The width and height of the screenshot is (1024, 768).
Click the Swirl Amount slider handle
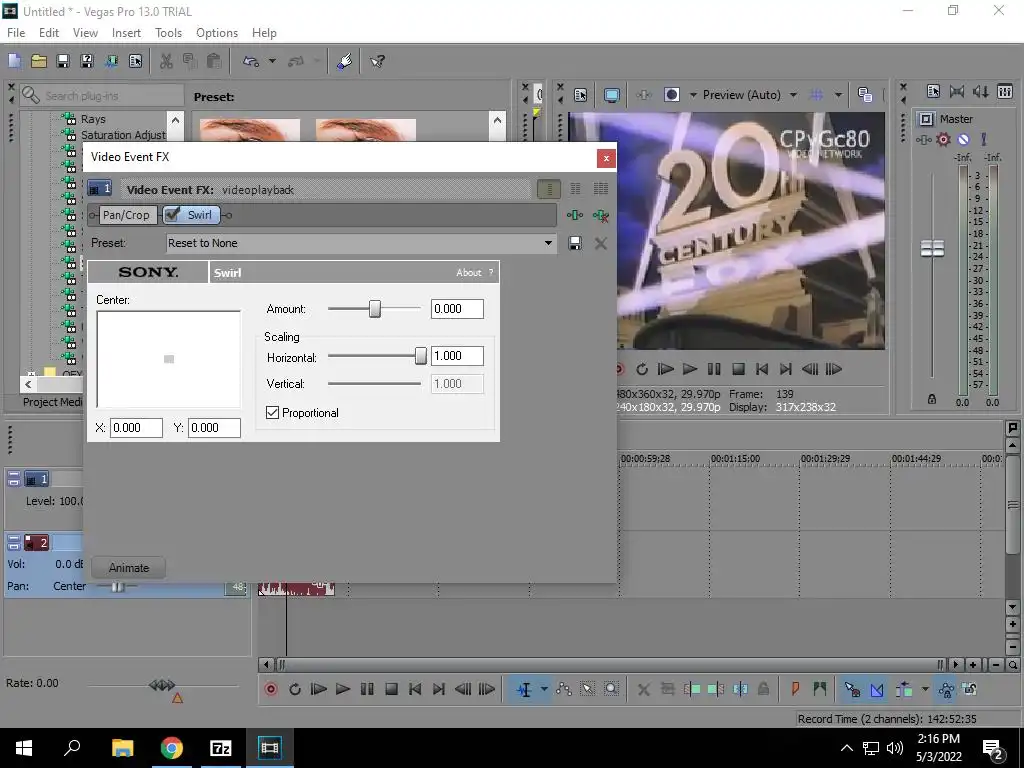tap(375, 309)
